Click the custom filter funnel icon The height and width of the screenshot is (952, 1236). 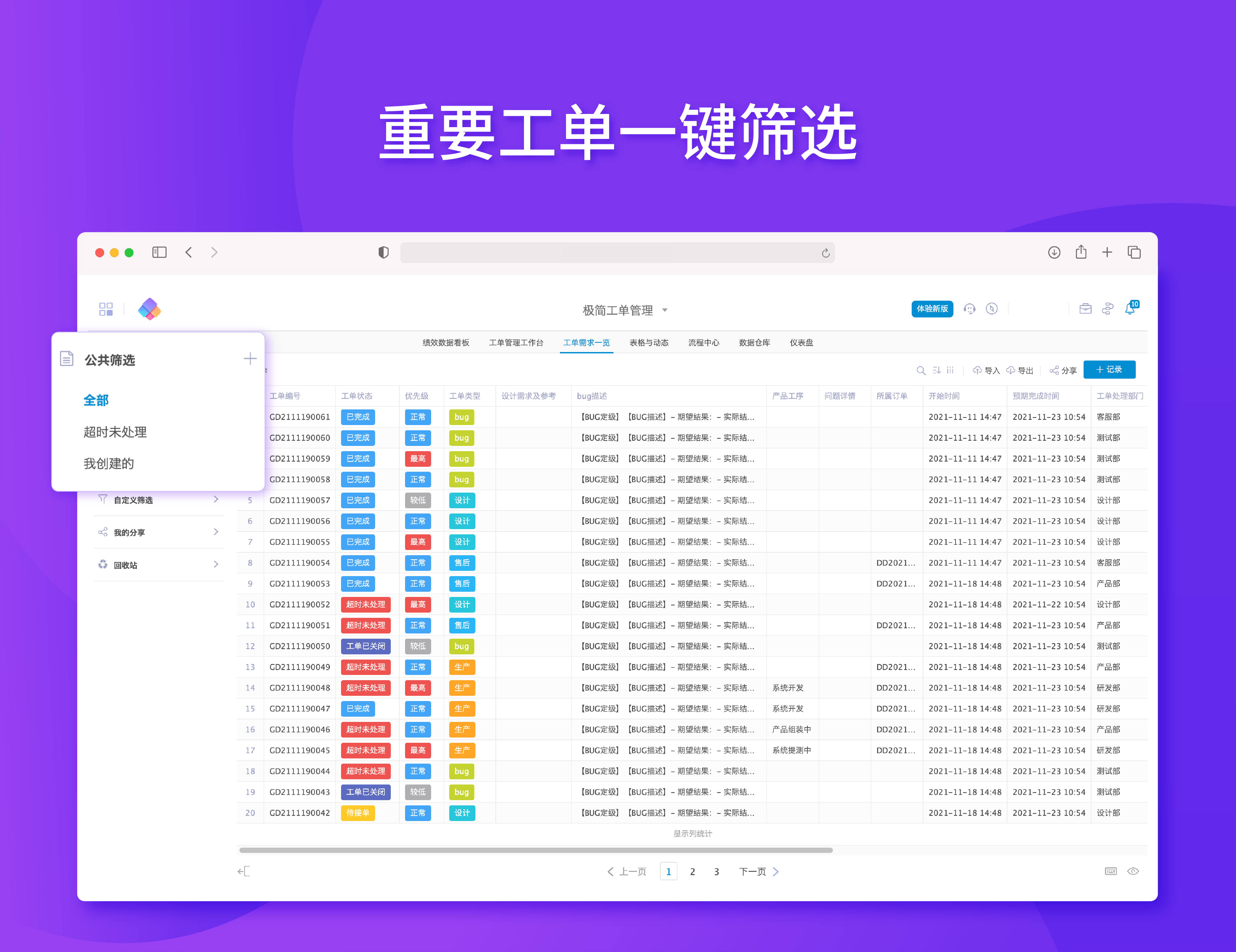click(x=102, y=499)
